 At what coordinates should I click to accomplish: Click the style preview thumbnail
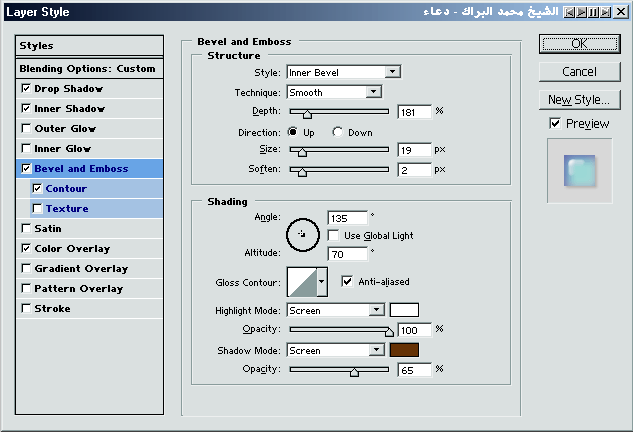point(580,171)
